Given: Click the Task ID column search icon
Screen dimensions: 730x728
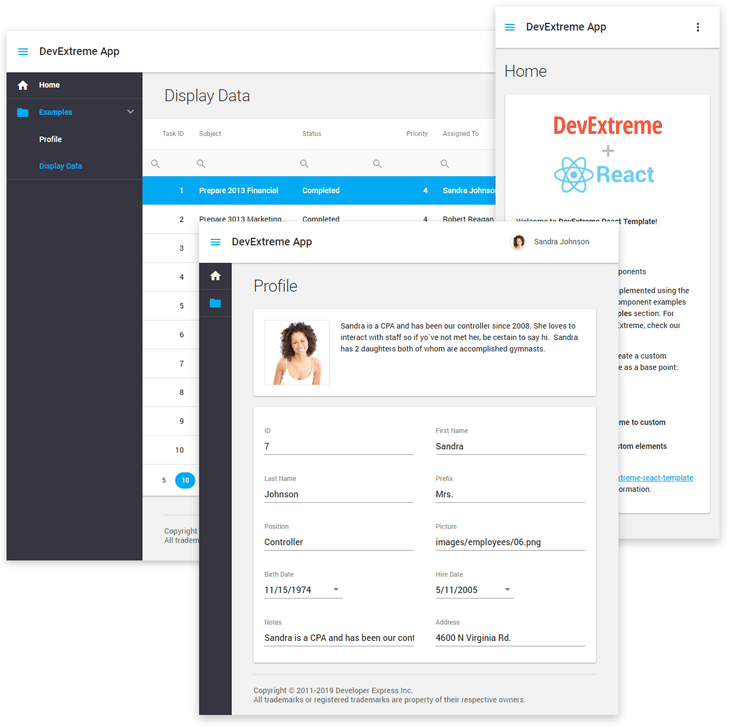Looking at the screenshot, I should (x=155, y=164).
